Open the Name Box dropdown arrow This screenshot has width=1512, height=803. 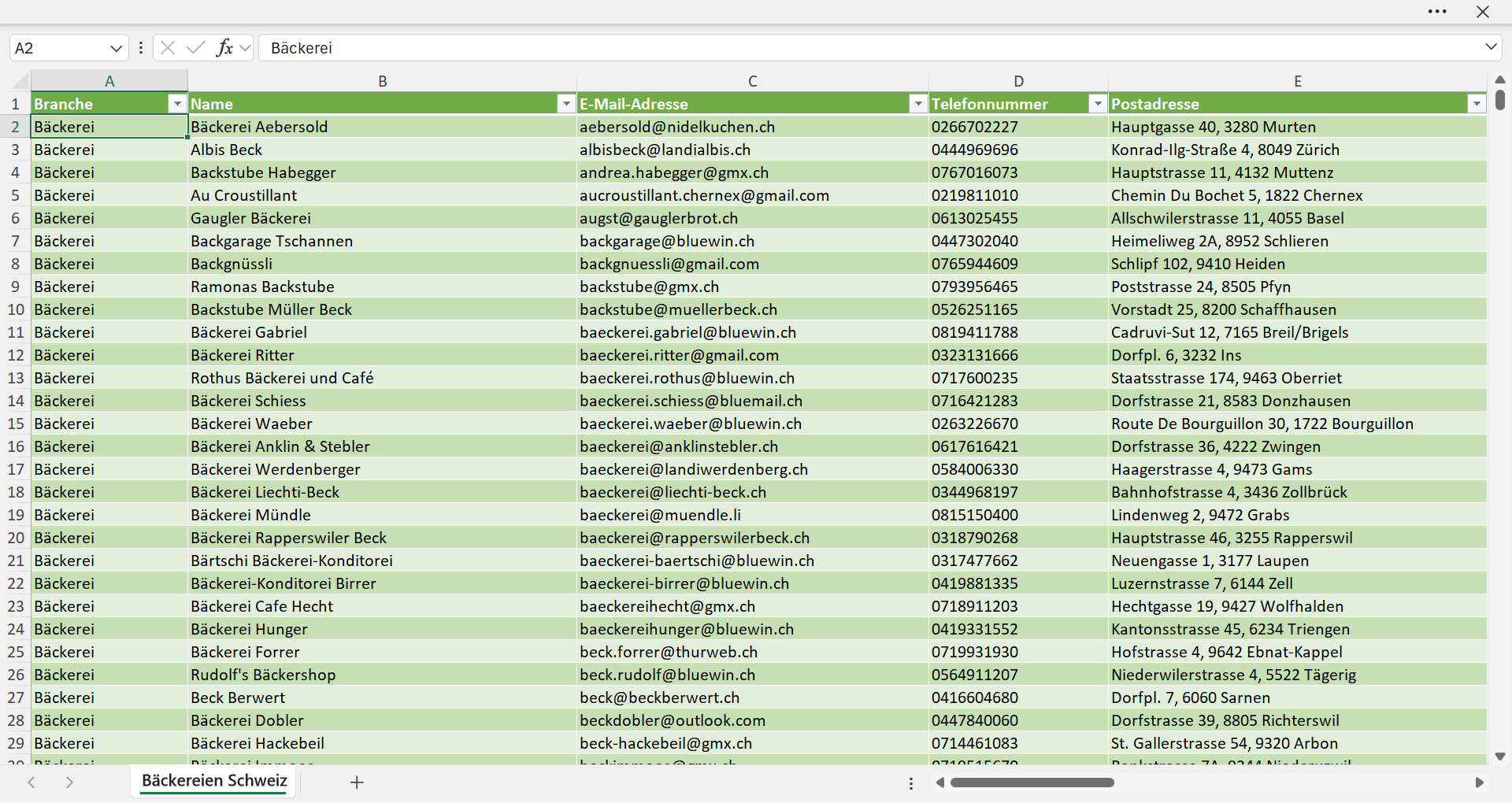coord(116,48)
